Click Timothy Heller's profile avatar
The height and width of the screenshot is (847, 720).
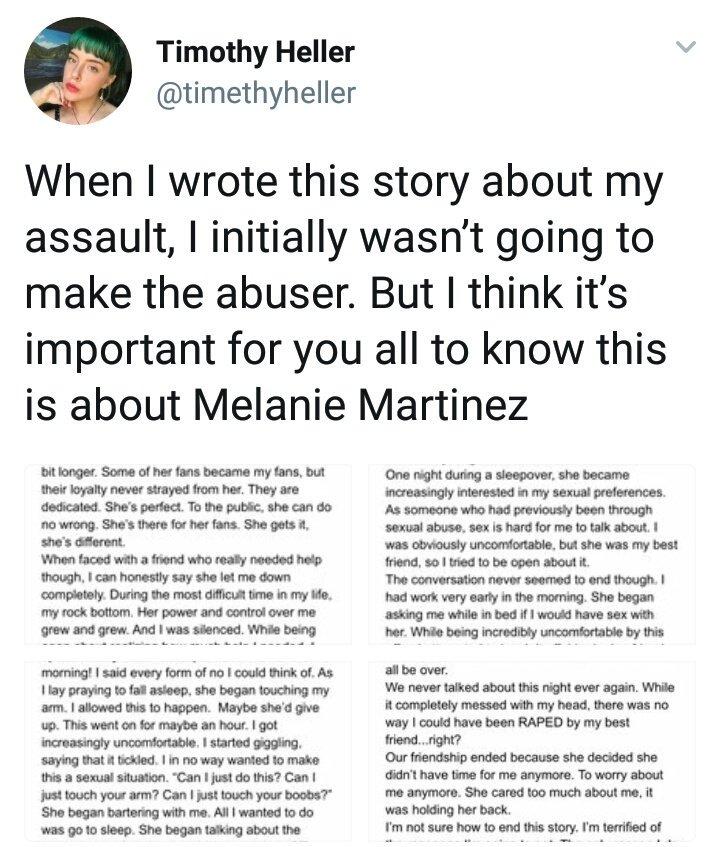[x=77, y=70]
